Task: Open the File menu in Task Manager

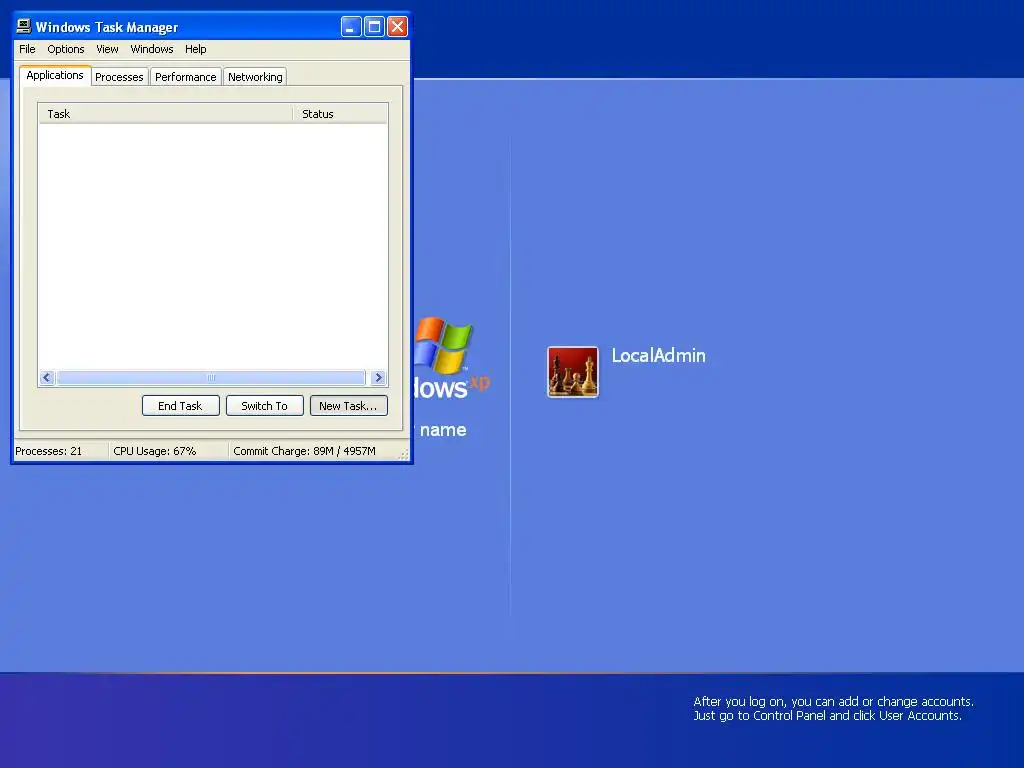Action: click(27, 49)
